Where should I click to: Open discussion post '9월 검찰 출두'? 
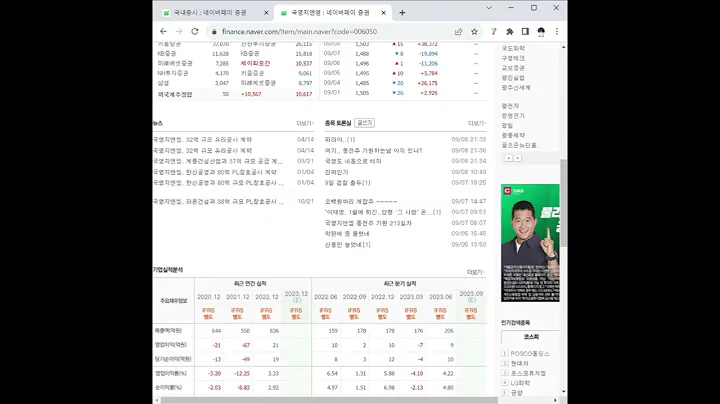coord(347,183)
